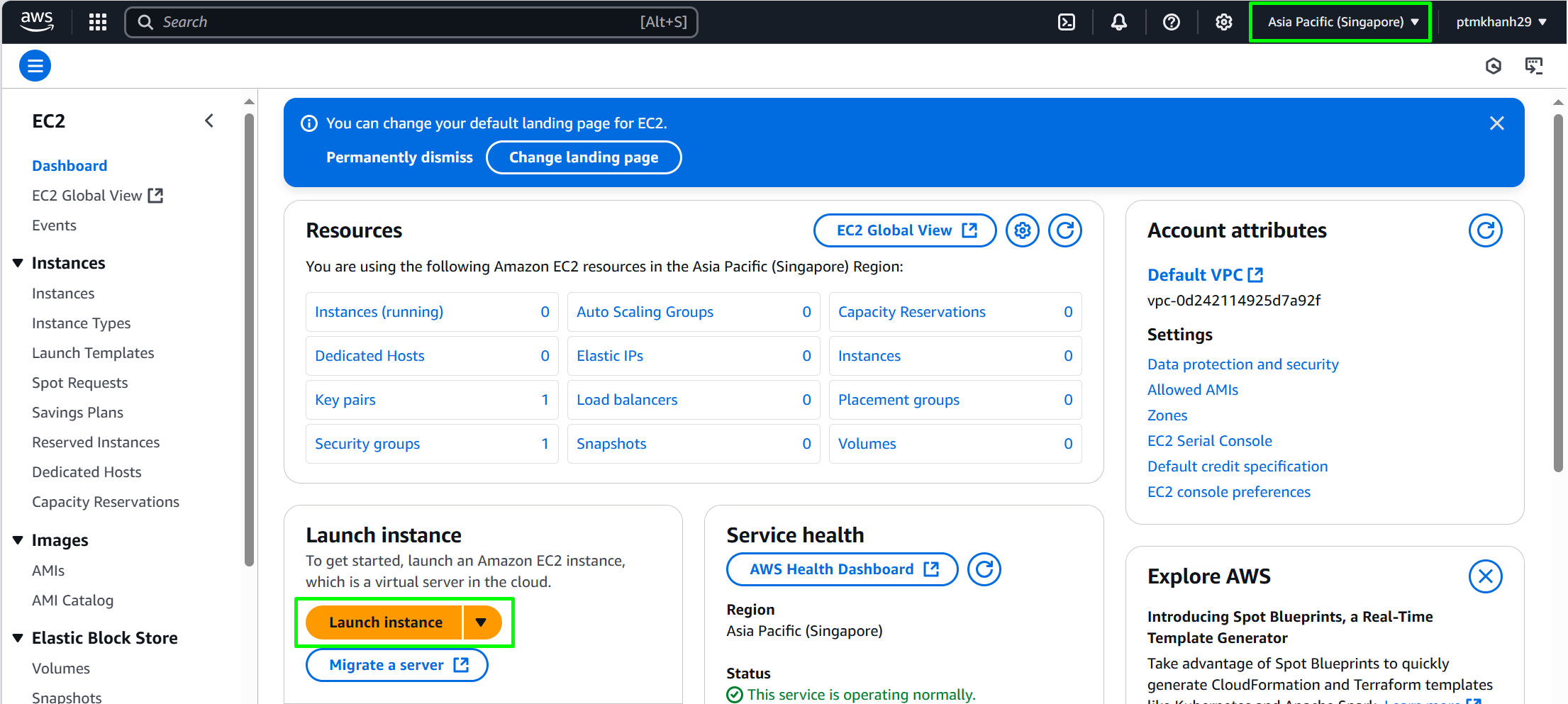Open Load balancers resource link
The image size is (1568, 704).
tap(627, 400)
